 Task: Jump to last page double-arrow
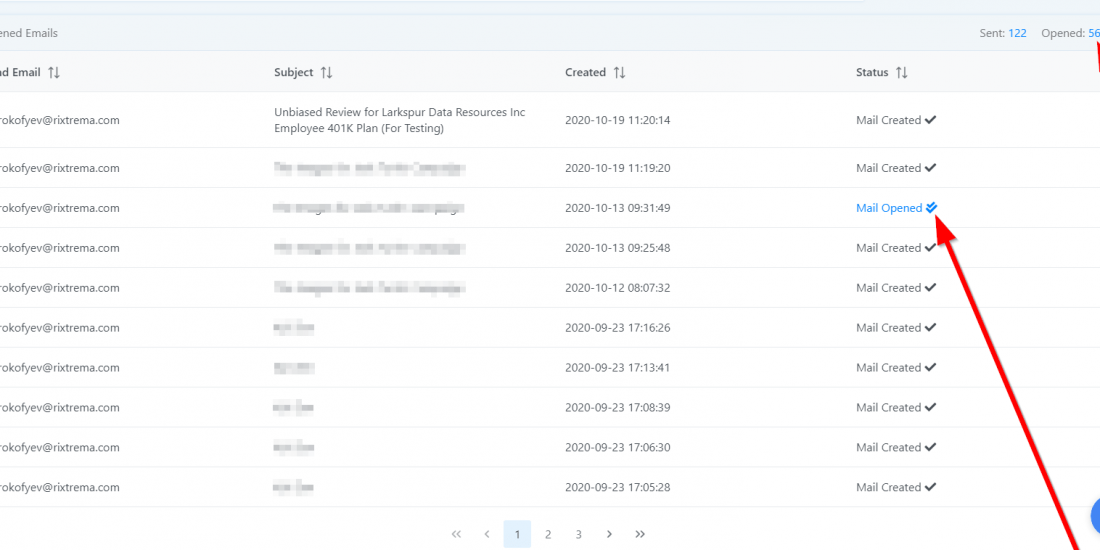click(640, 534)
